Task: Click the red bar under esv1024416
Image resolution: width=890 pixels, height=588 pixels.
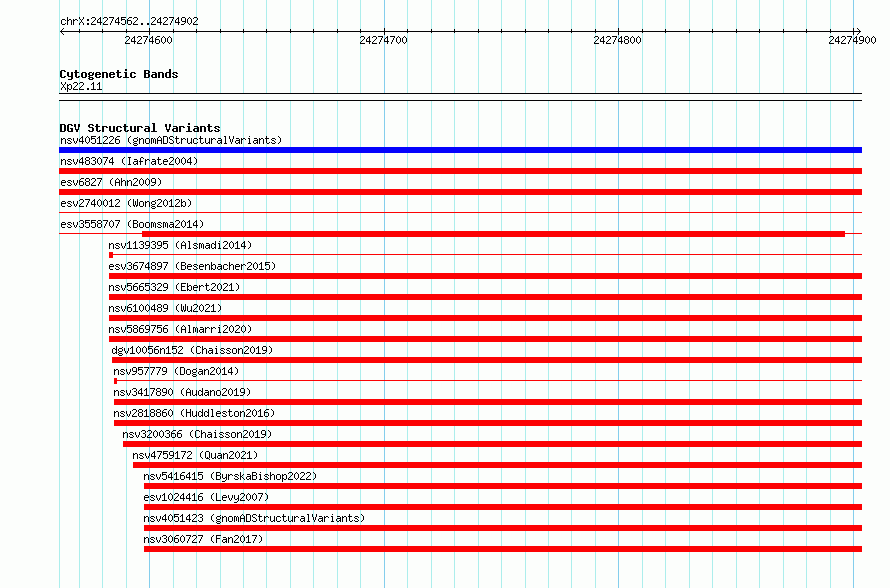Action: [x=503, y=507]
